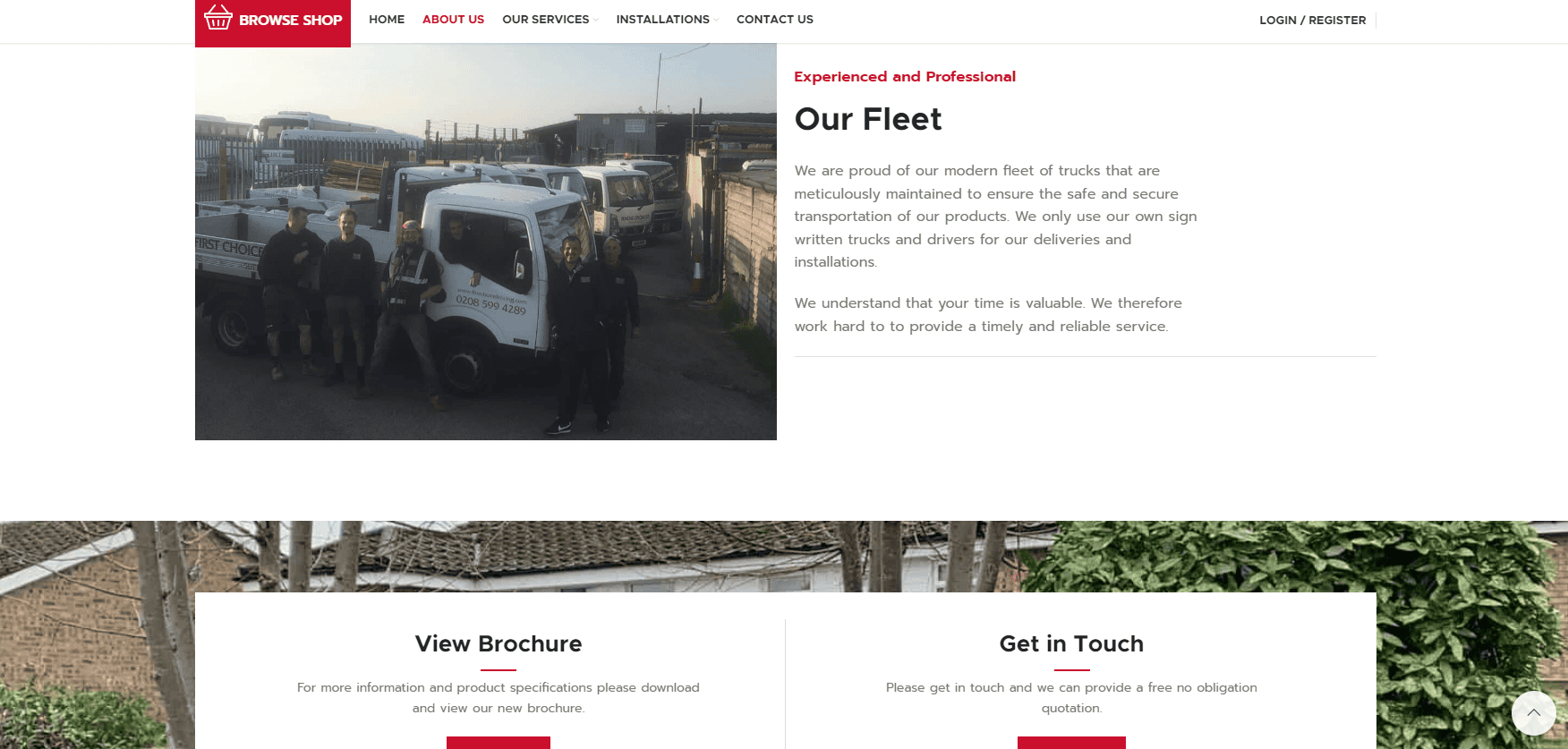Click the scroll-to-top arrow button
The height and width of the screenshot is (749, 1568).
coord(1533,713)
